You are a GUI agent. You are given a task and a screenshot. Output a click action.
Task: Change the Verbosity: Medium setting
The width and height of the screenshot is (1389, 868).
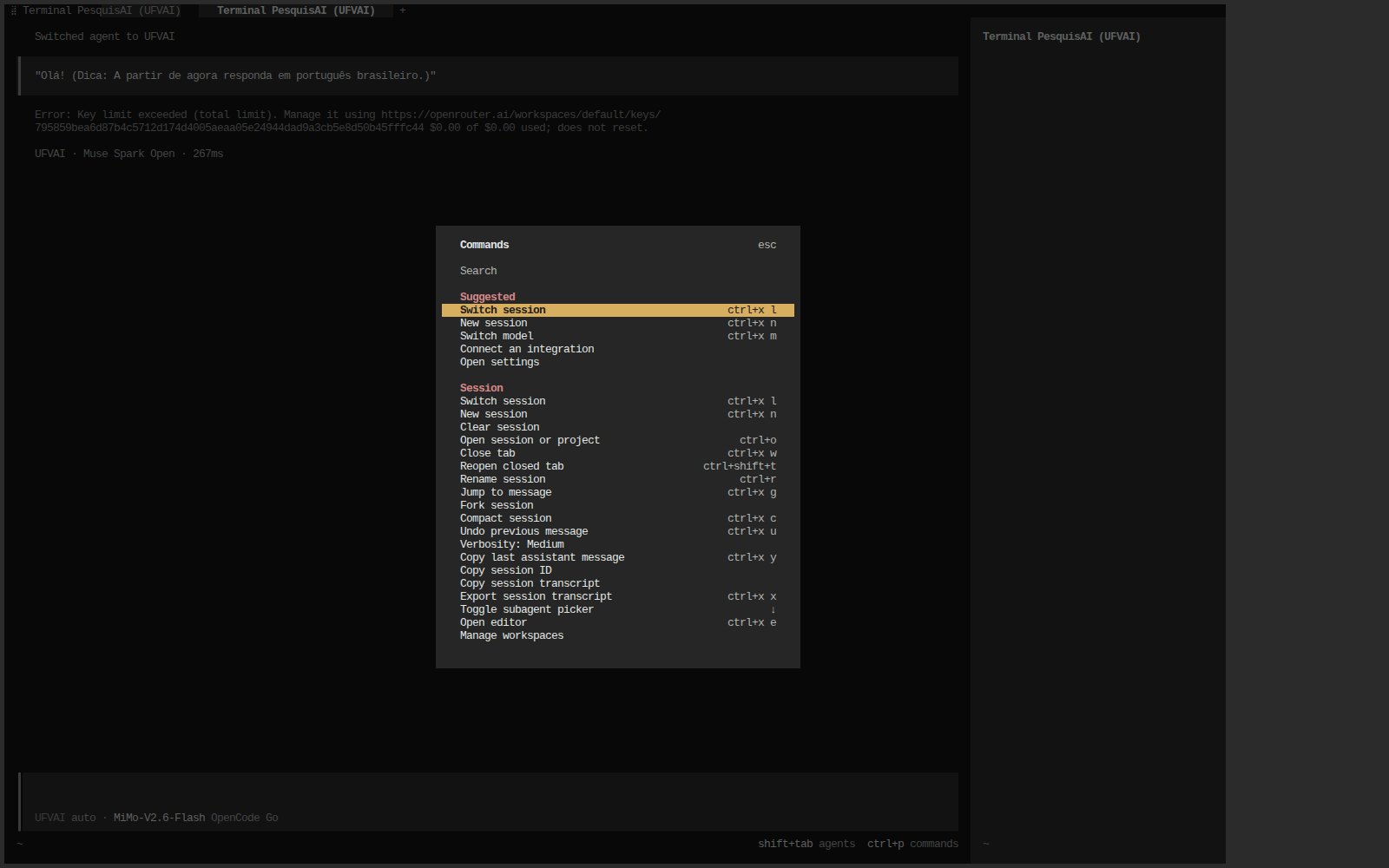tap(617, 544)
